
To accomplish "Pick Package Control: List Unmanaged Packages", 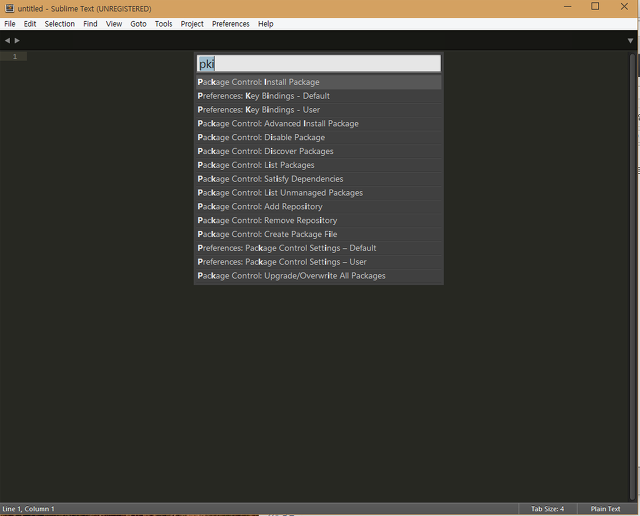I will (x=319, y=193).
